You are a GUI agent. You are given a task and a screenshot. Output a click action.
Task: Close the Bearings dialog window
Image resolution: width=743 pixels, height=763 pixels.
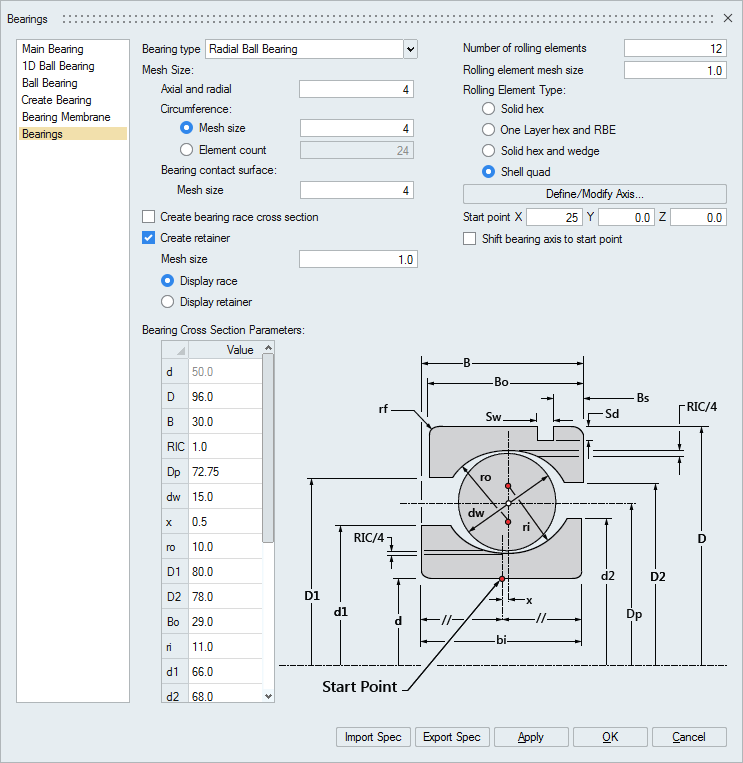pyautogui.click(x=727, y=18)
